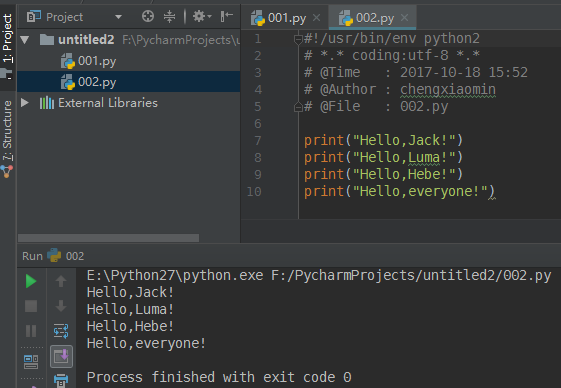Click the print("Hello,everyone!") code line
The height and width of the screenshot is (388, 561).
click(x=400, y=192)
